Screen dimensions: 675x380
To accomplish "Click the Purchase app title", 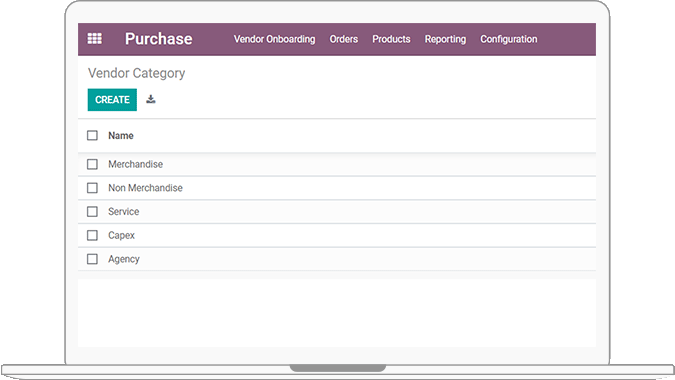I will coord(158,39).
